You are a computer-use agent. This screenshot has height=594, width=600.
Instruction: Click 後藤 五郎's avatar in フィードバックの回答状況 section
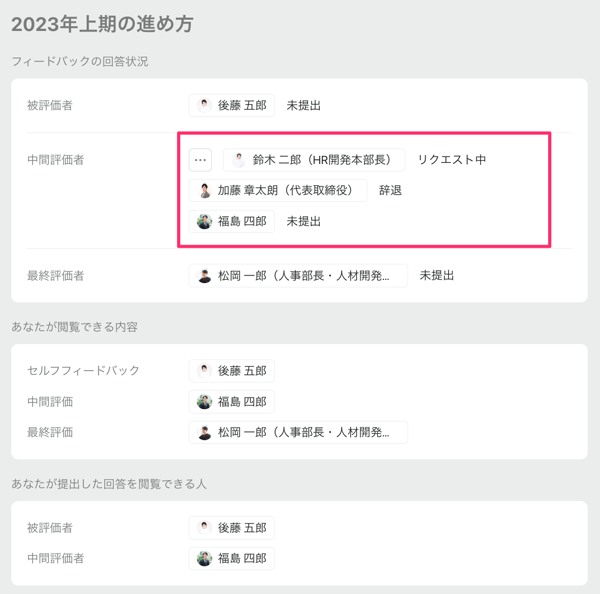point(204,105)
